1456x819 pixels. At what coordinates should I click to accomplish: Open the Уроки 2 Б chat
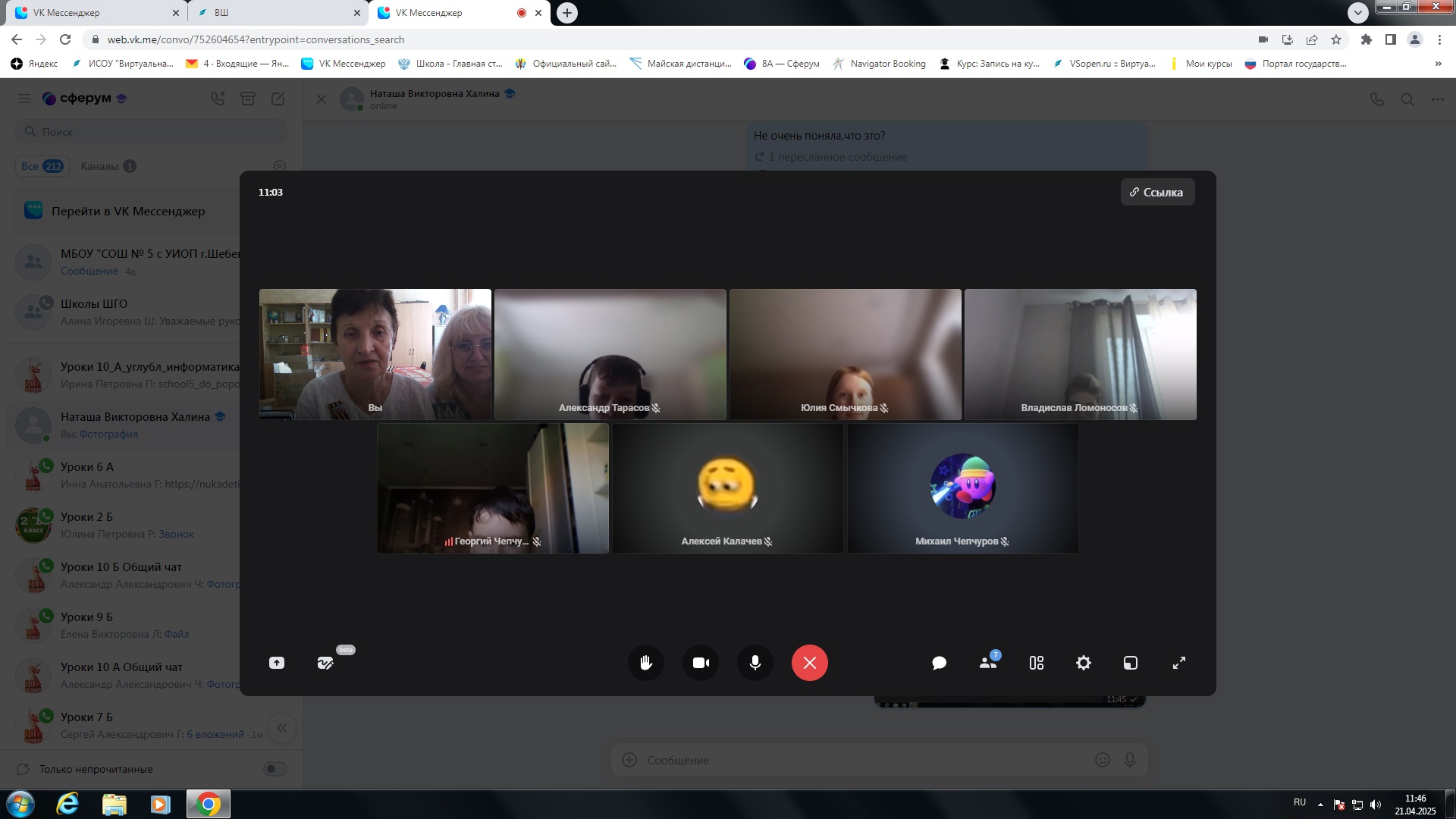[127, 526]
